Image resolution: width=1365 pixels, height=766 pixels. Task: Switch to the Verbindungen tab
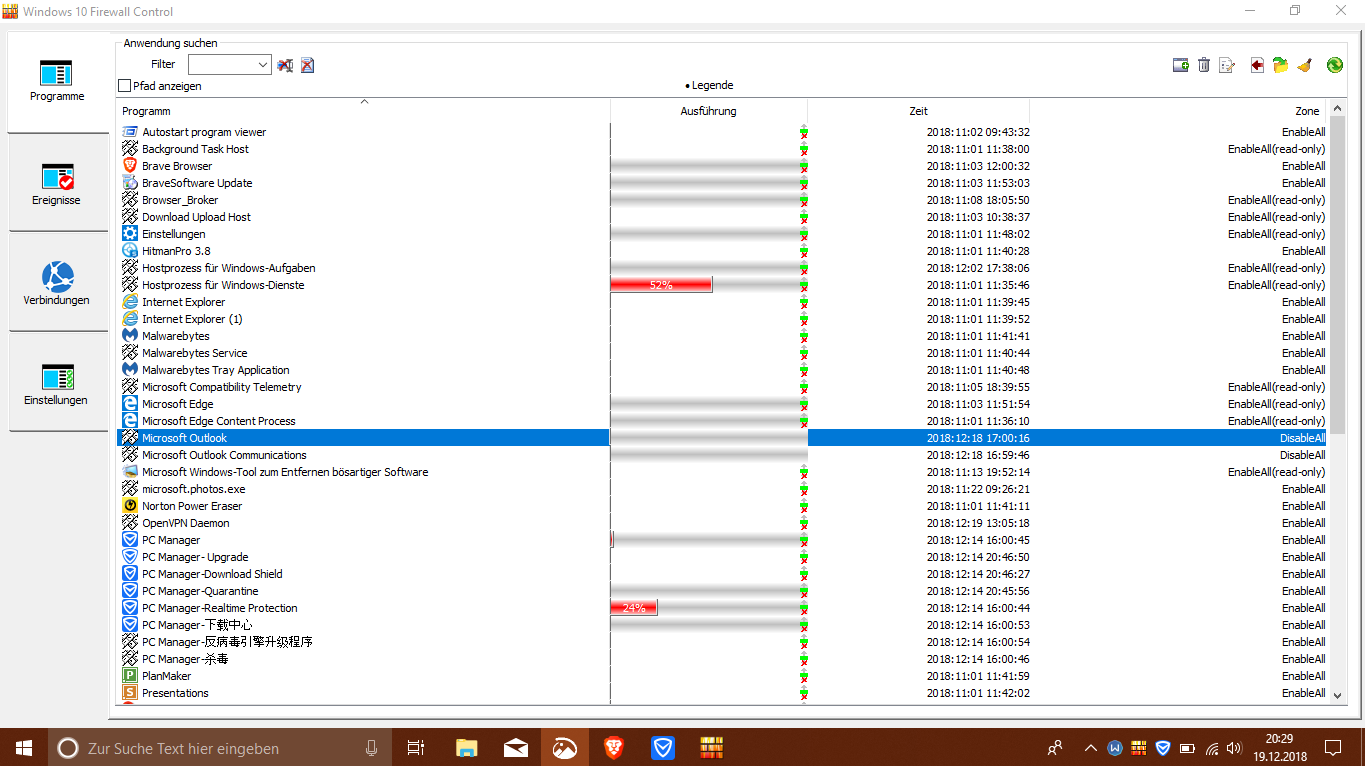(58, 282)
